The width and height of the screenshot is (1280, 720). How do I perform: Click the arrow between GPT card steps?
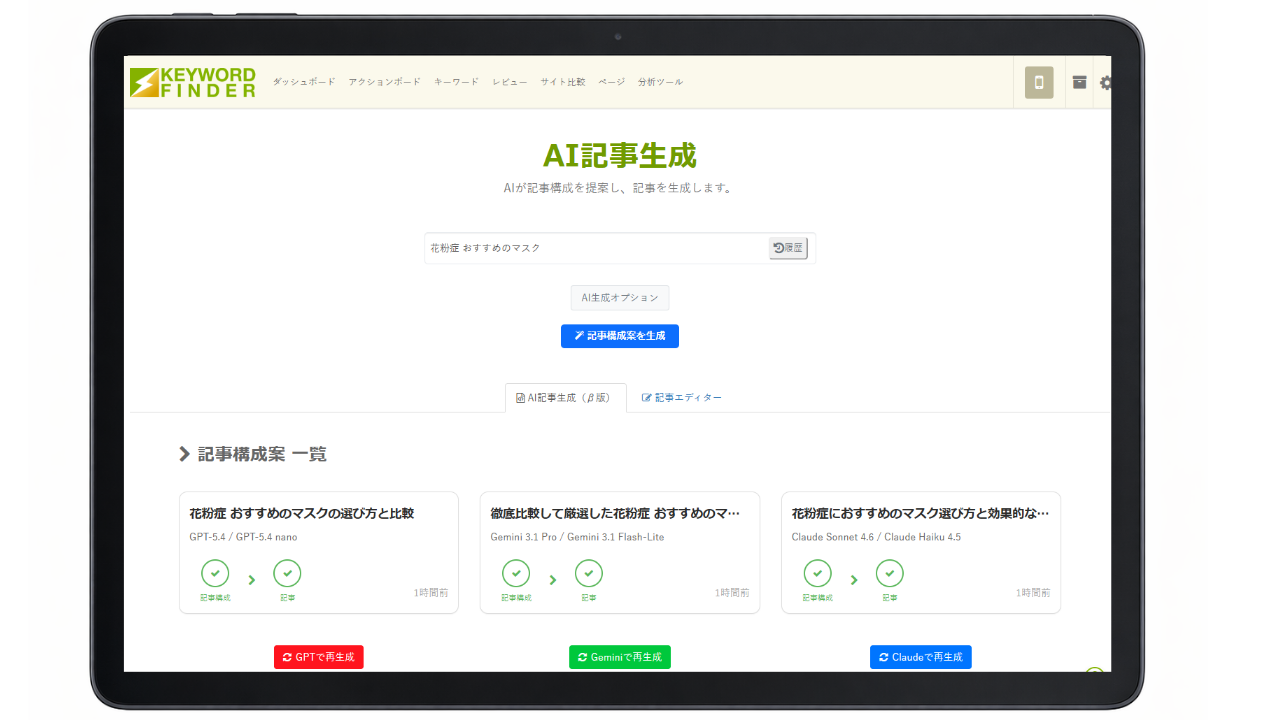point(251,579)
